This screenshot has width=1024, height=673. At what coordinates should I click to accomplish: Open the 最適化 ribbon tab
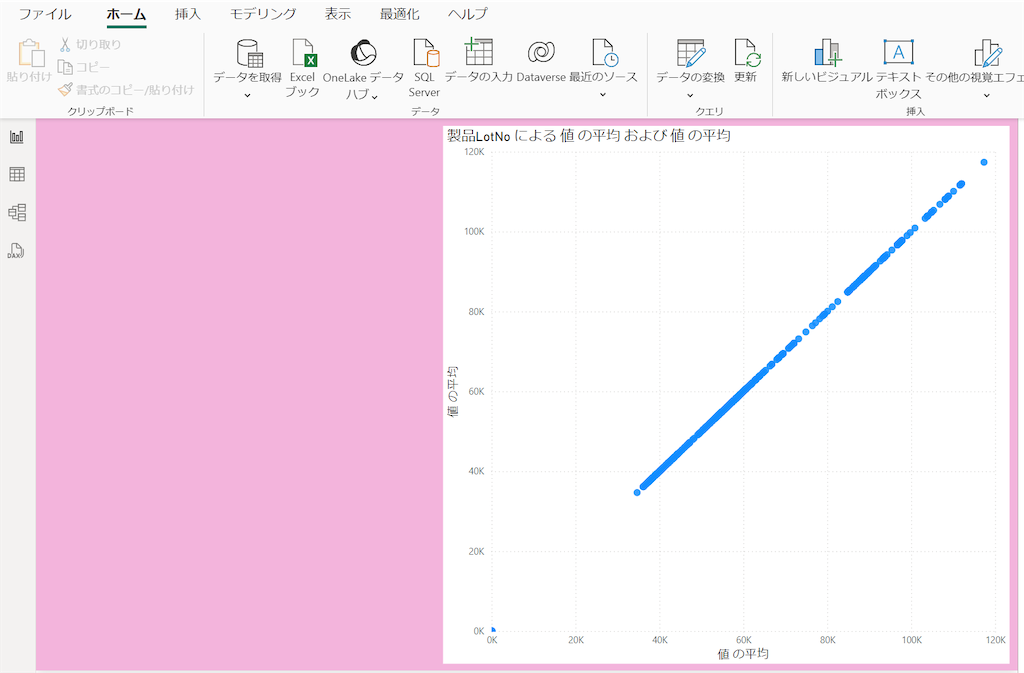coord(399,14)
